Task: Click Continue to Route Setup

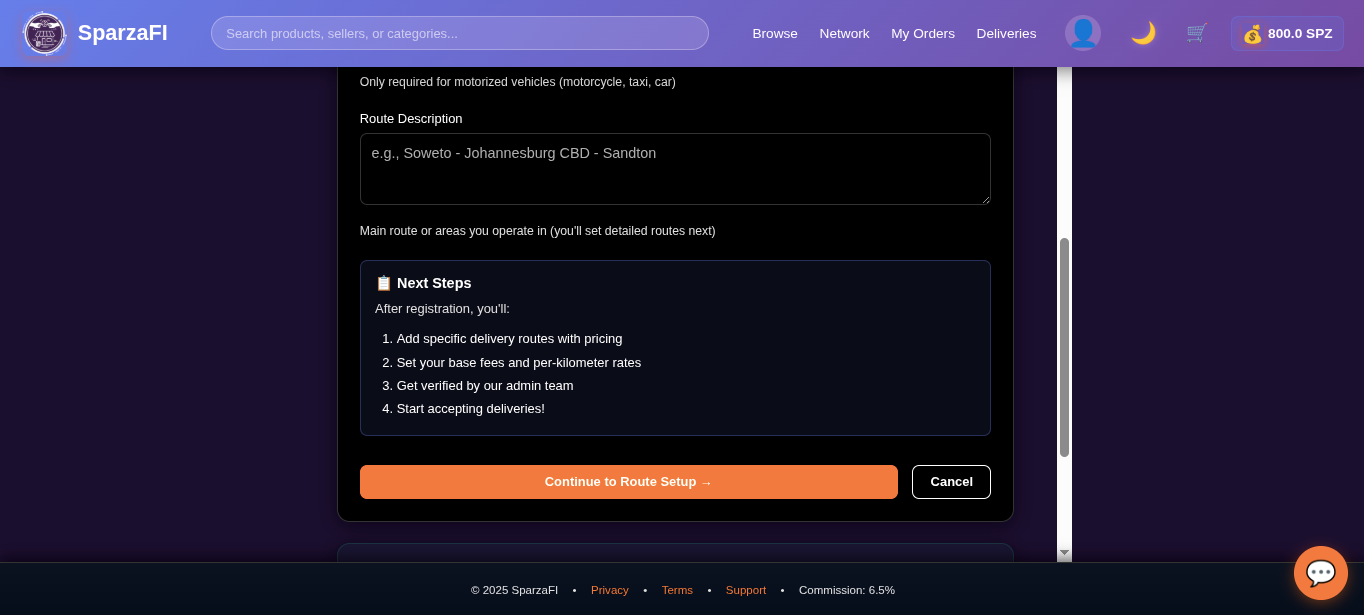Action: click(628, 481)
